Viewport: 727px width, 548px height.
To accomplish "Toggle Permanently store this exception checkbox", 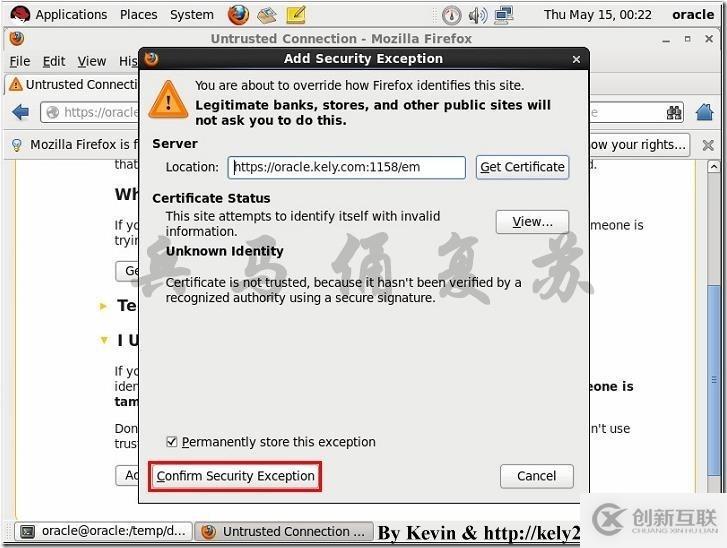I will click(x=172, y=441).
